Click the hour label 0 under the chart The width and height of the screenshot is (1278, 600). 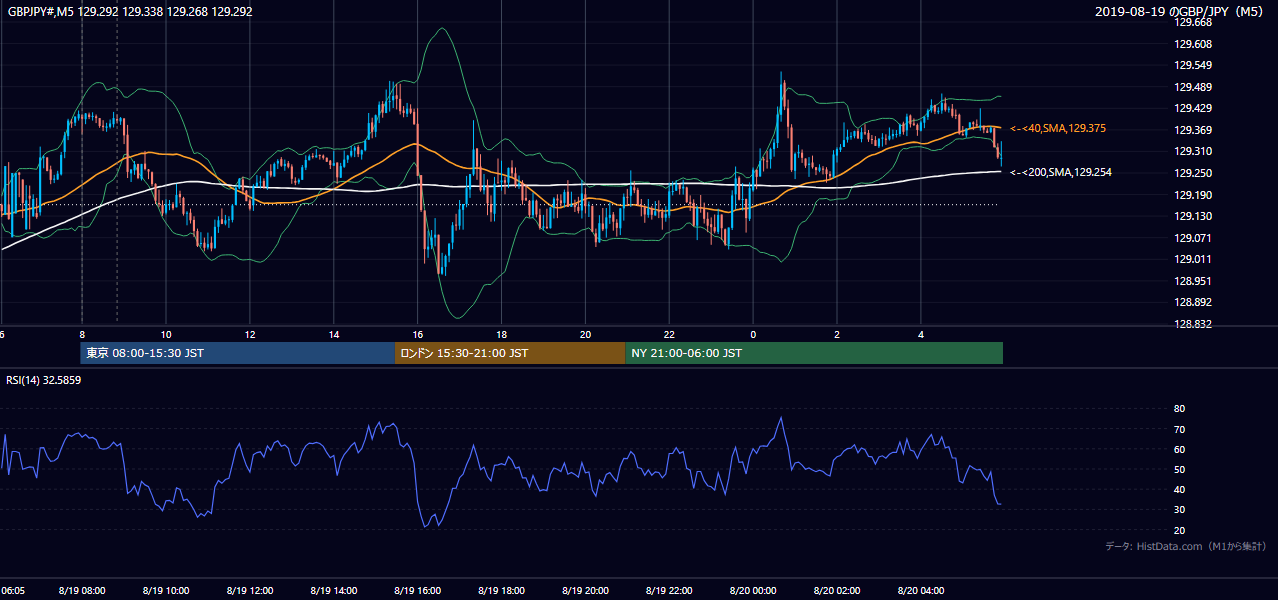(753, 334)
